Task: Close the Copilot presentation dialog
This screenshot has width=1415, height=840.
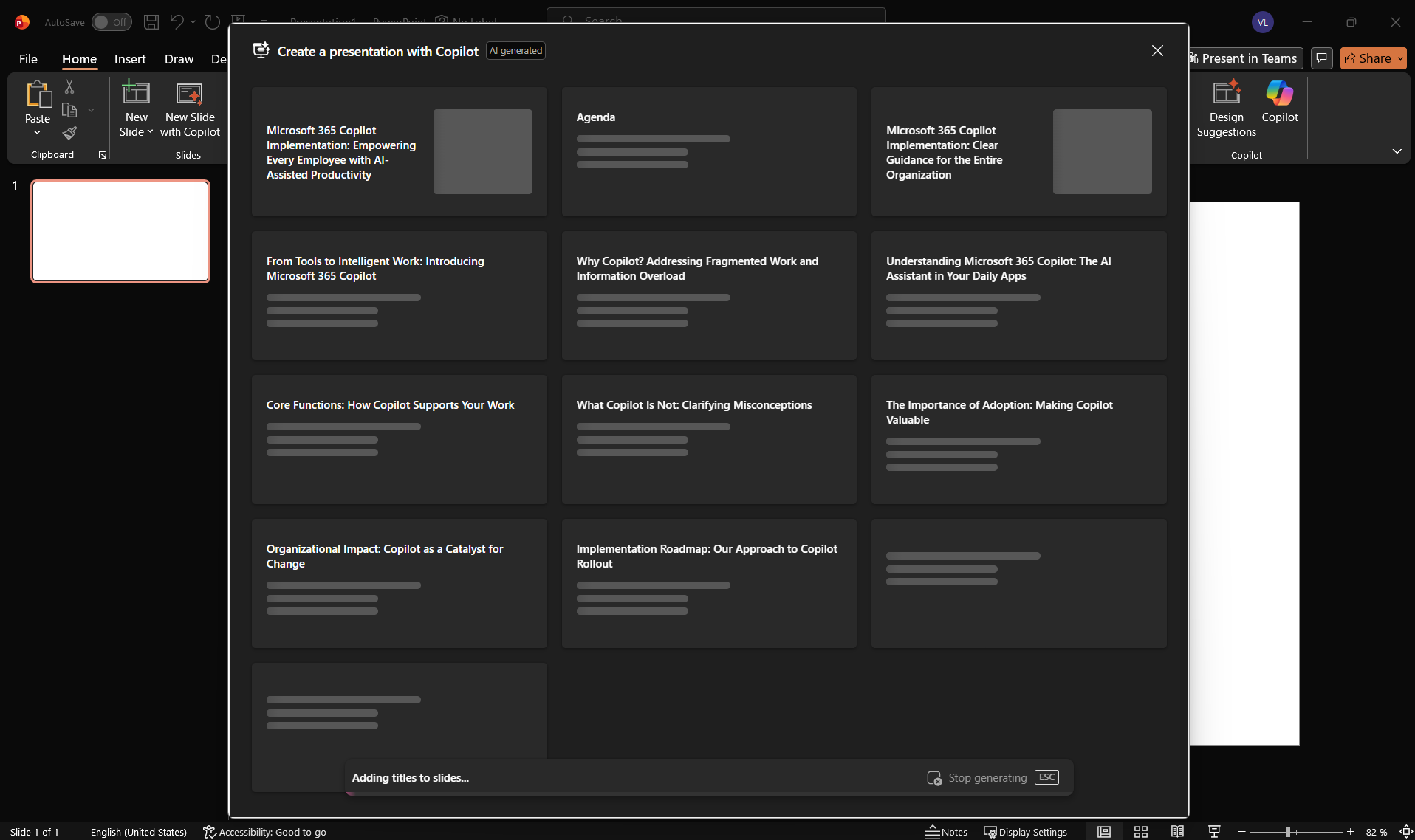Action: [1157, 50]
